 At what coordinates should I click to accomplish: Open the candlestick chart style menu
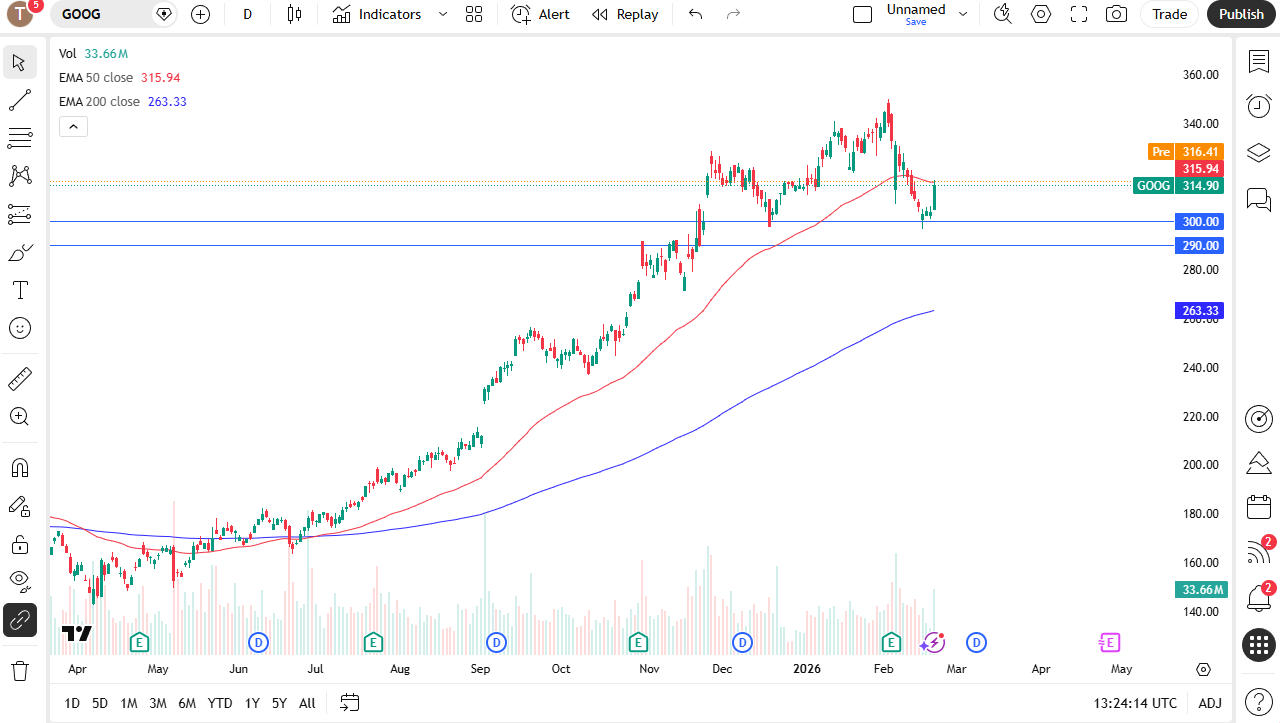pyautogui.click(x=294, y=14)
